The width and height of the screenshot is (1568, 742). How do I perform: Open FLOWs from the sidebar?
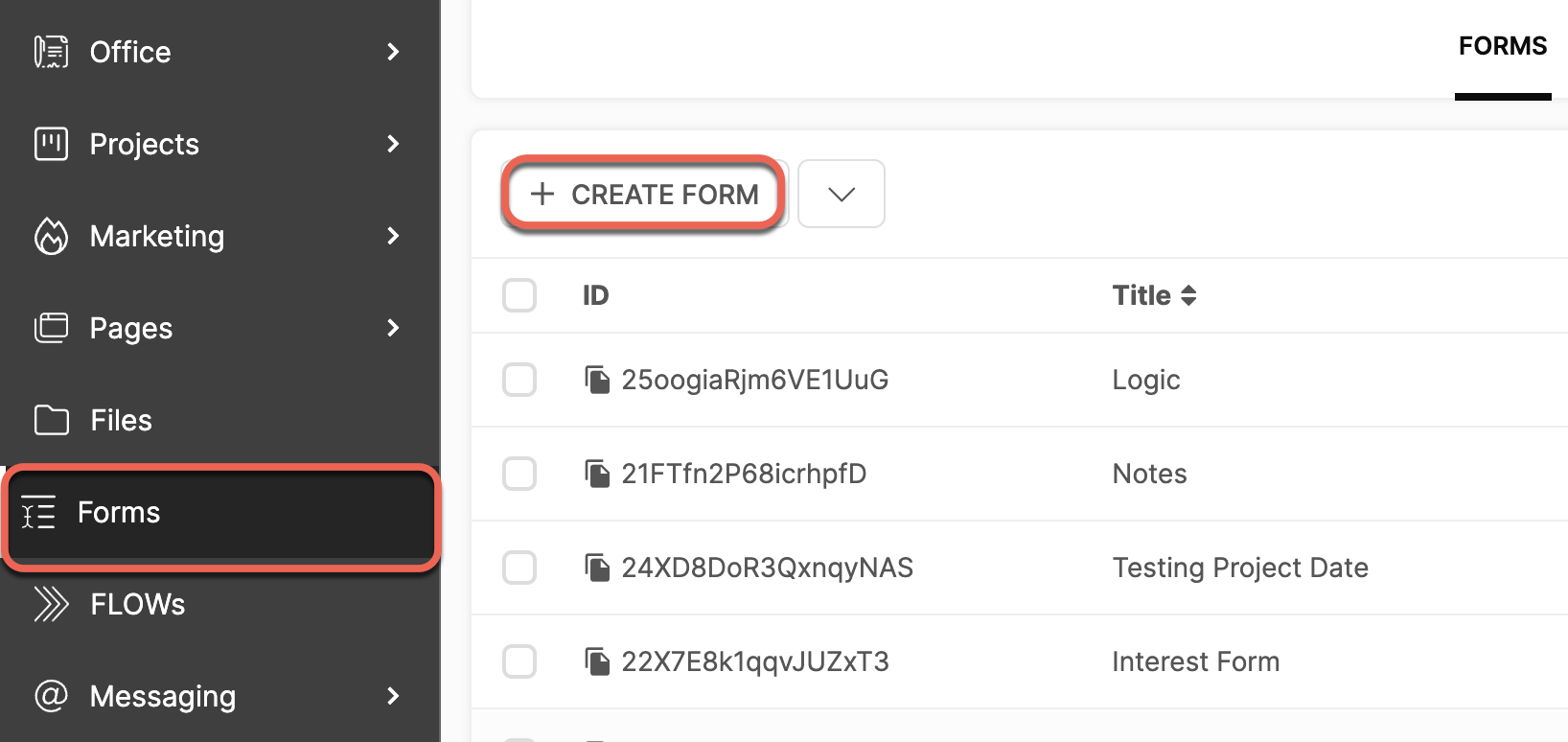point(219,604)
